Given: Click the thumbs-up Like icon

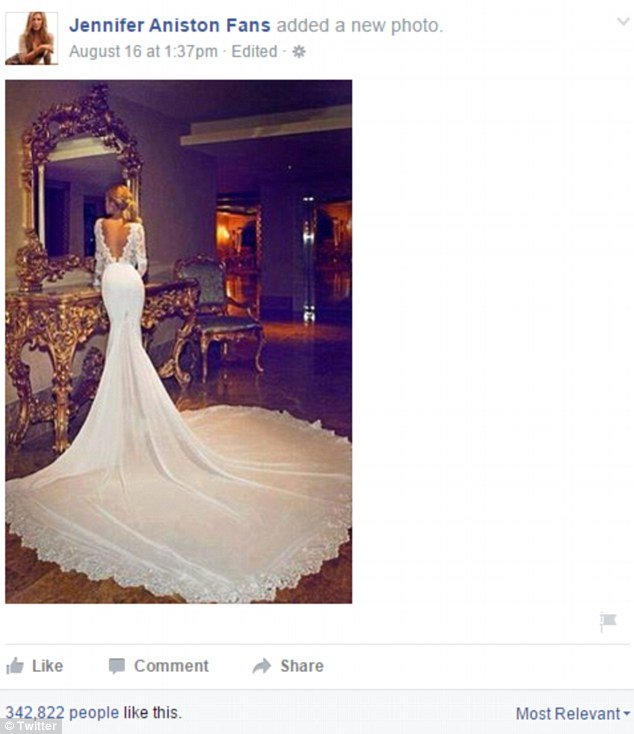Looking at the screenshot, I should (x=15, y=666).
